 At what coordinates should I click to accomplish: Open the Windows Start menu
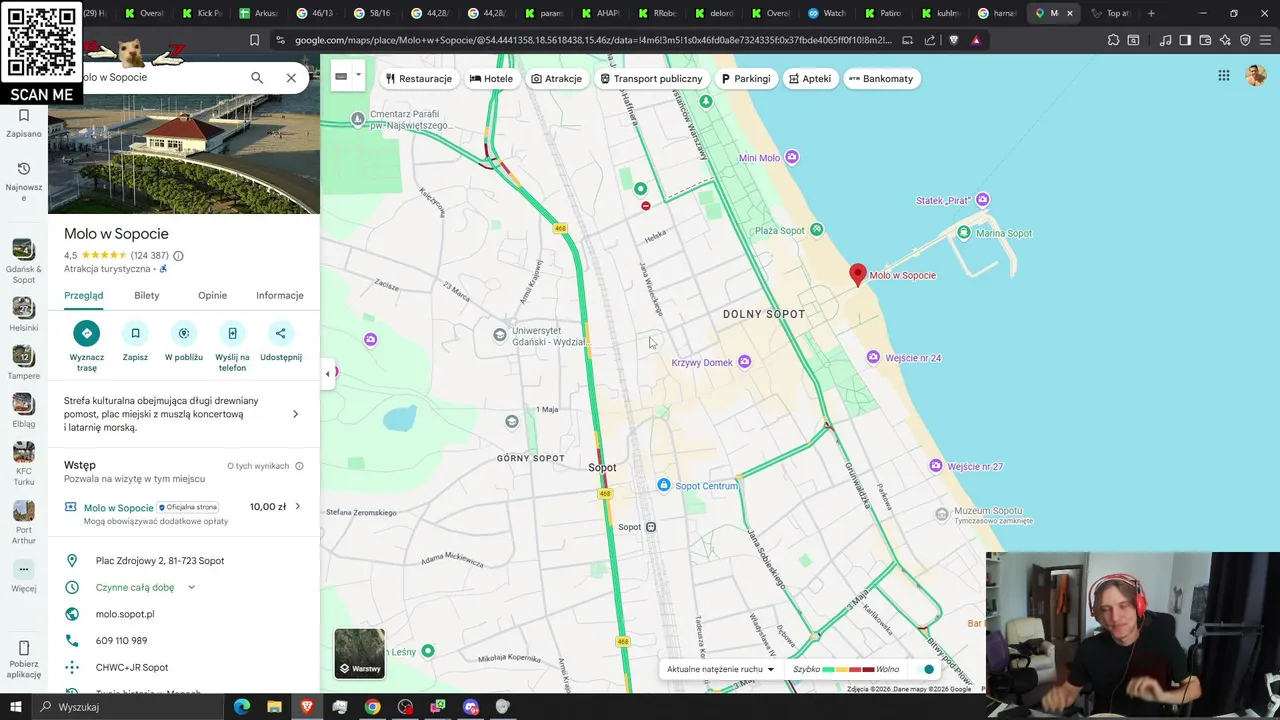pyautogui.click(x=16, y=707)
